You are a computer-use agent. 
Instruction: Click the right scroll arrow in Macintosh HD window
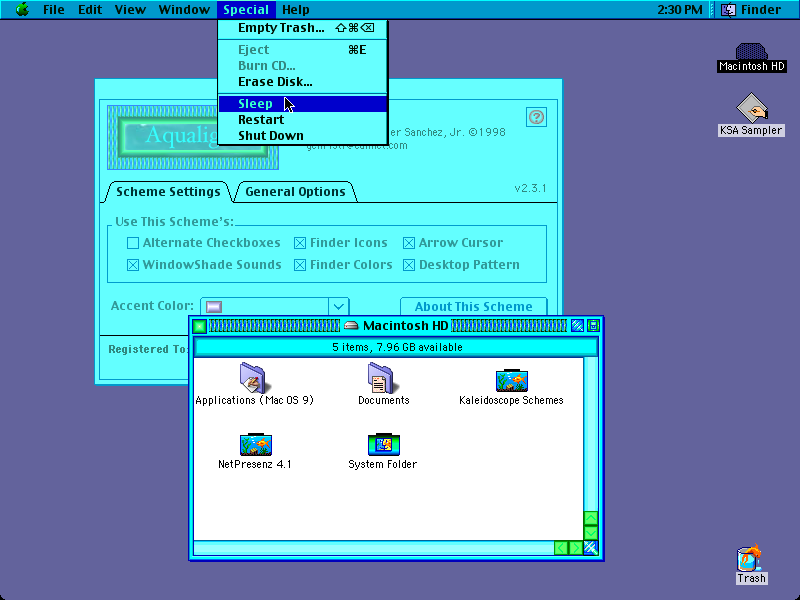coord(576,548)
